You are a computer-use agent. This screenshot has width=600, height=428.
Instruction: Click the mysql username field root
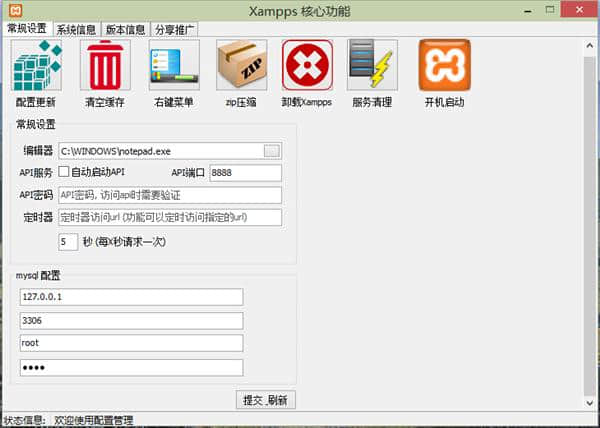[x=131, y=343]
